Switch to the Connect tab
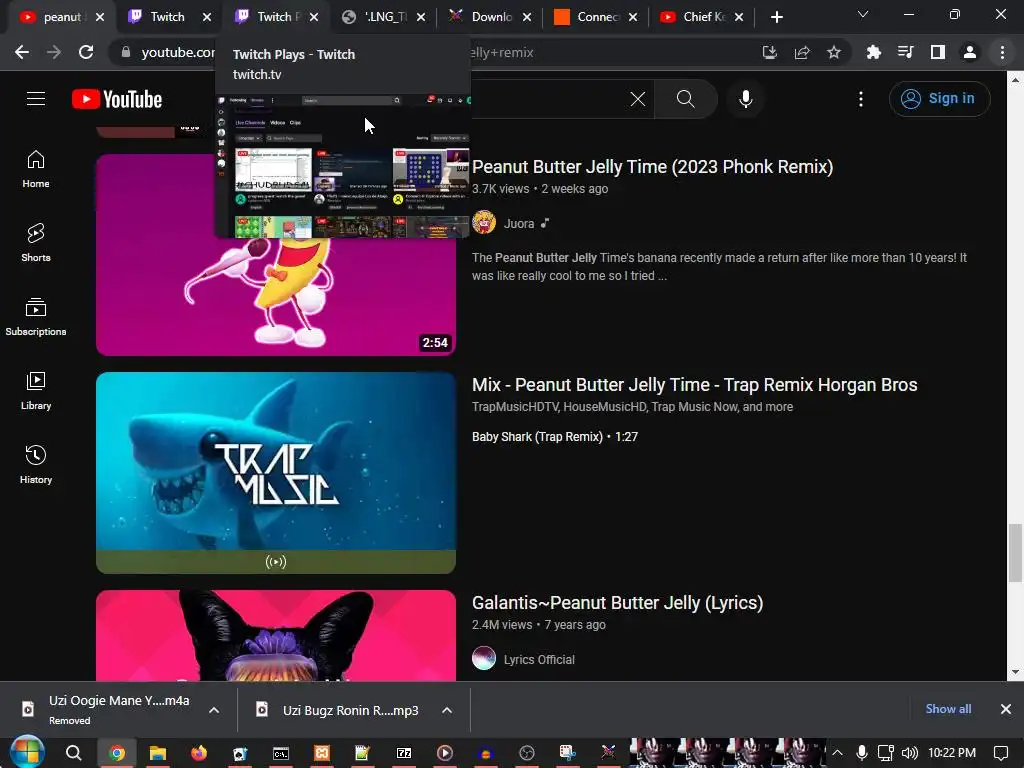This screenshot has height=768, width=1024. [x=596, y=17]
